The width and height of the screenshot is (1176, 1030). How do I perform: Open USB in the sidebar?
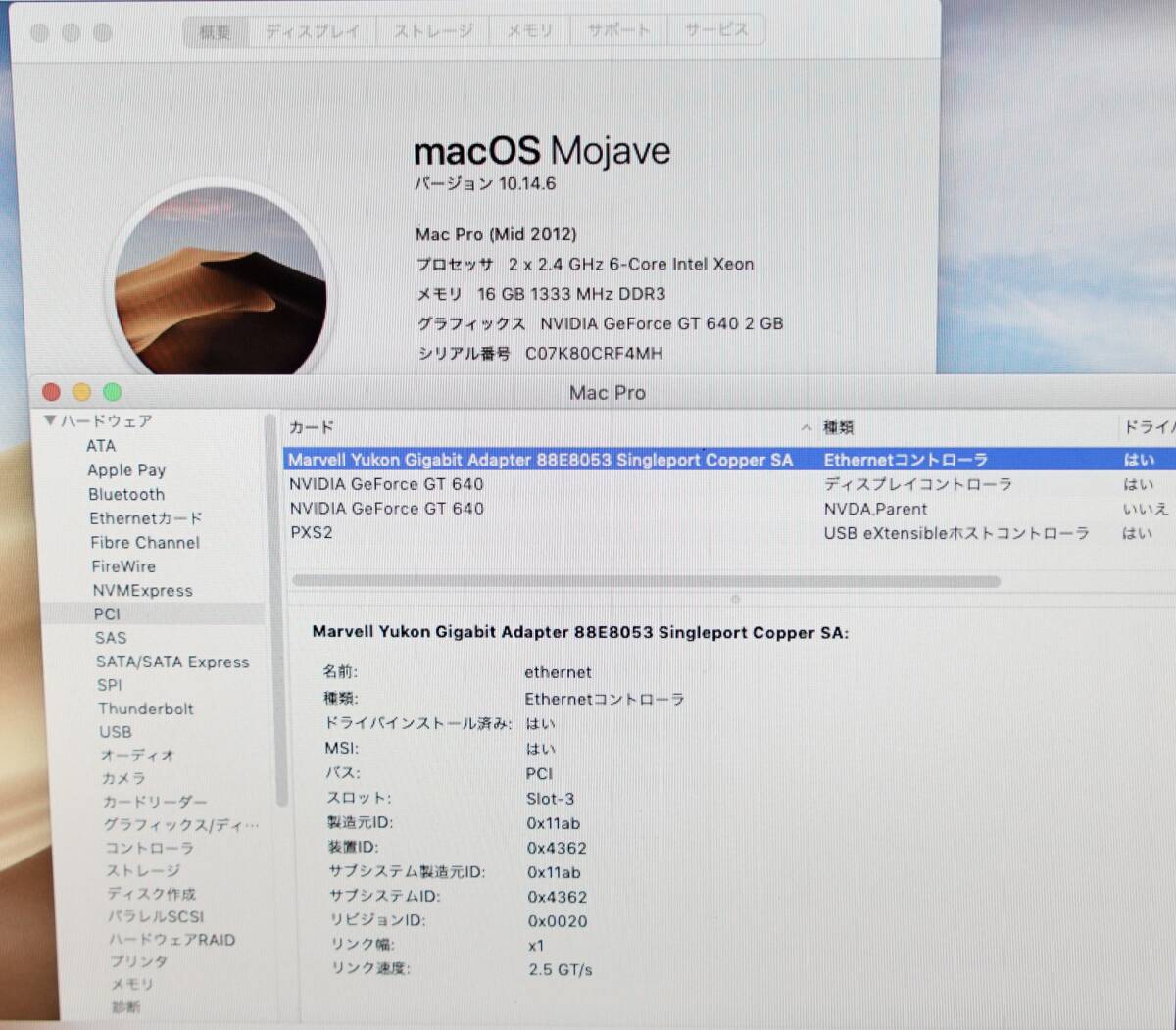click(115, 732)
